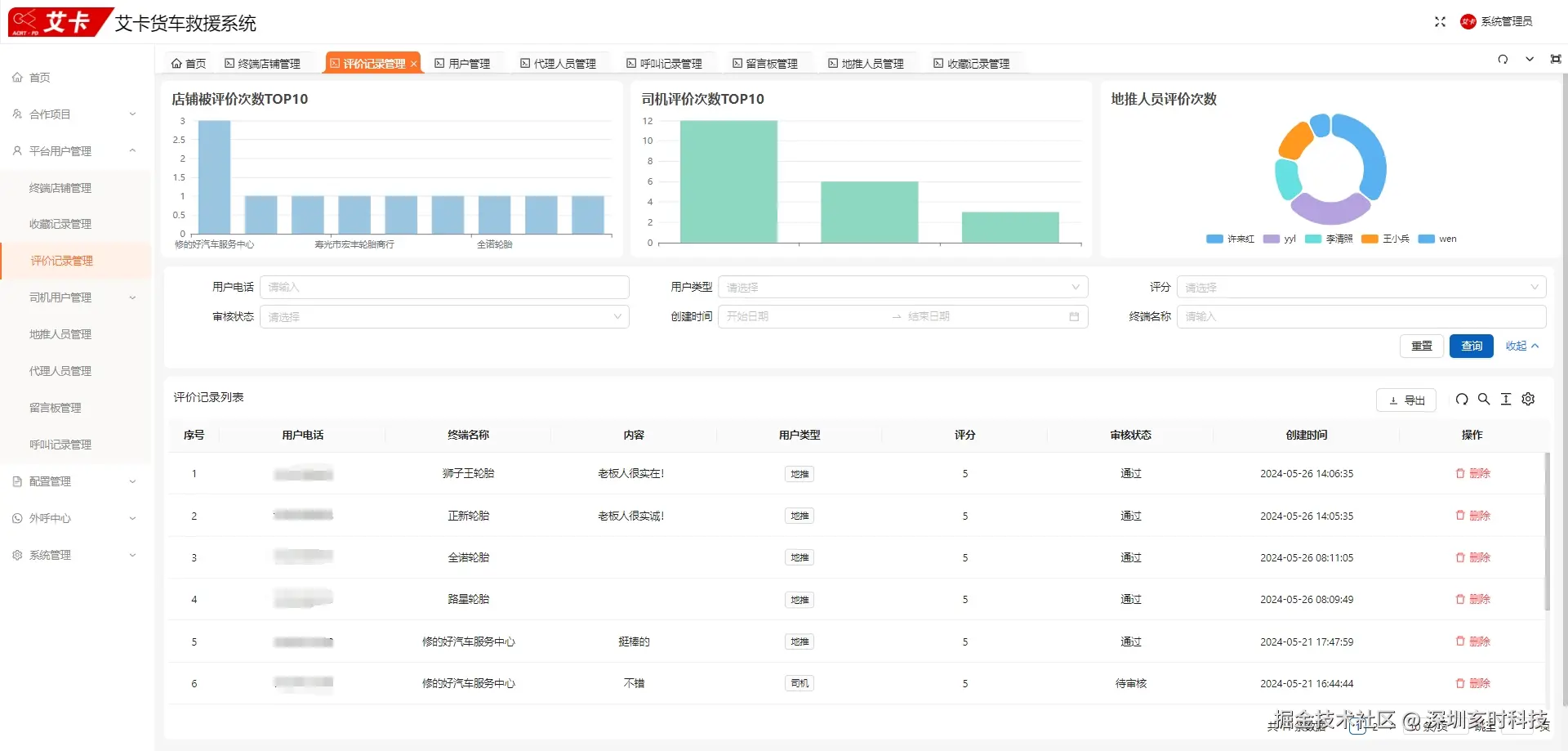This screenshot has width=1568, height=751.
Task: Click the 结束日期 date input
Action: click(x=984, y=316)
